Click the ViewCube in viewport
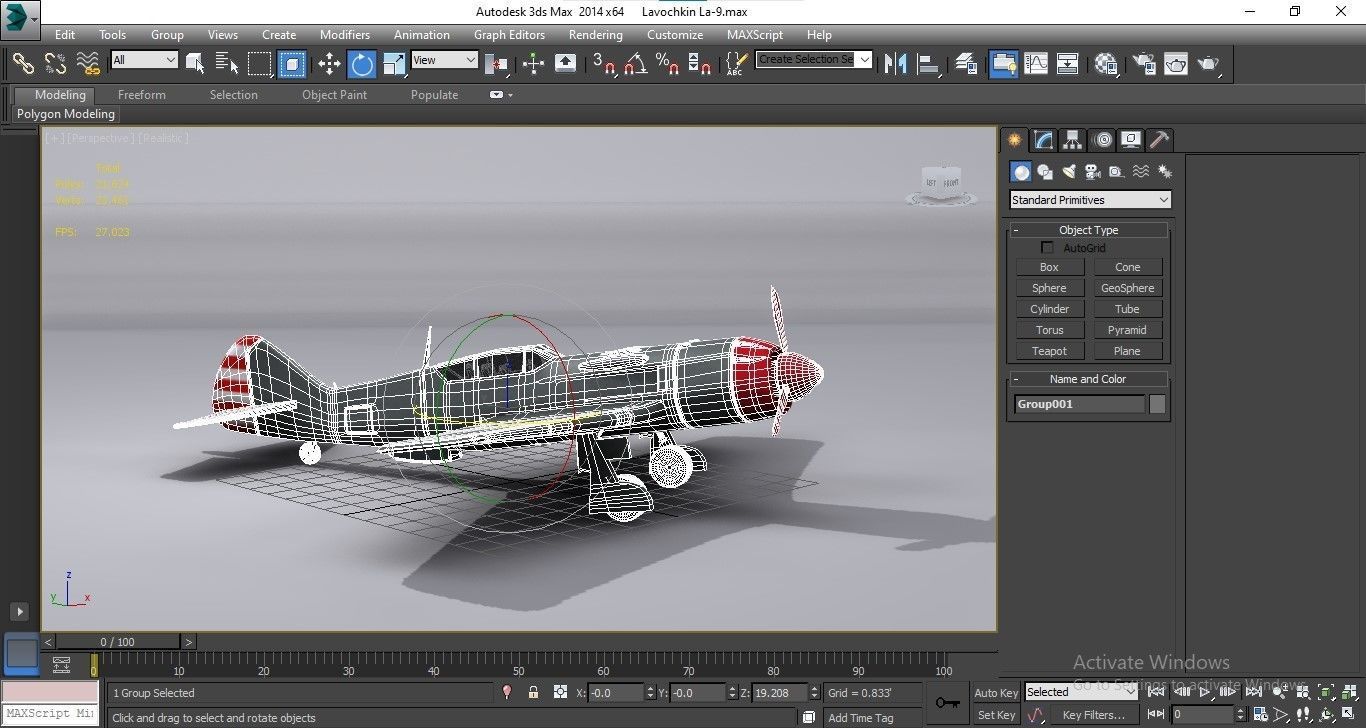The height and width of the screenshot is (728, 1366). click(941, 185)
